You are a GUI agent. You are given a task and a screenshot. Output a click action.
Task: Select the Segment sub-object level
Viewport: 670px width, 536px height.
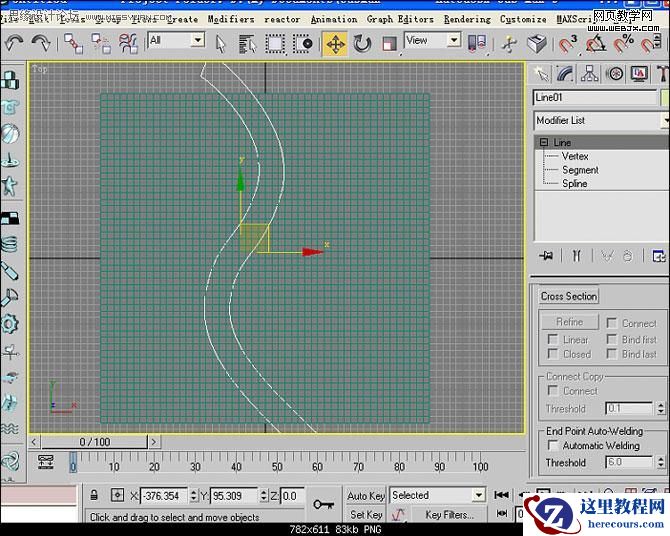pos(580,170)
